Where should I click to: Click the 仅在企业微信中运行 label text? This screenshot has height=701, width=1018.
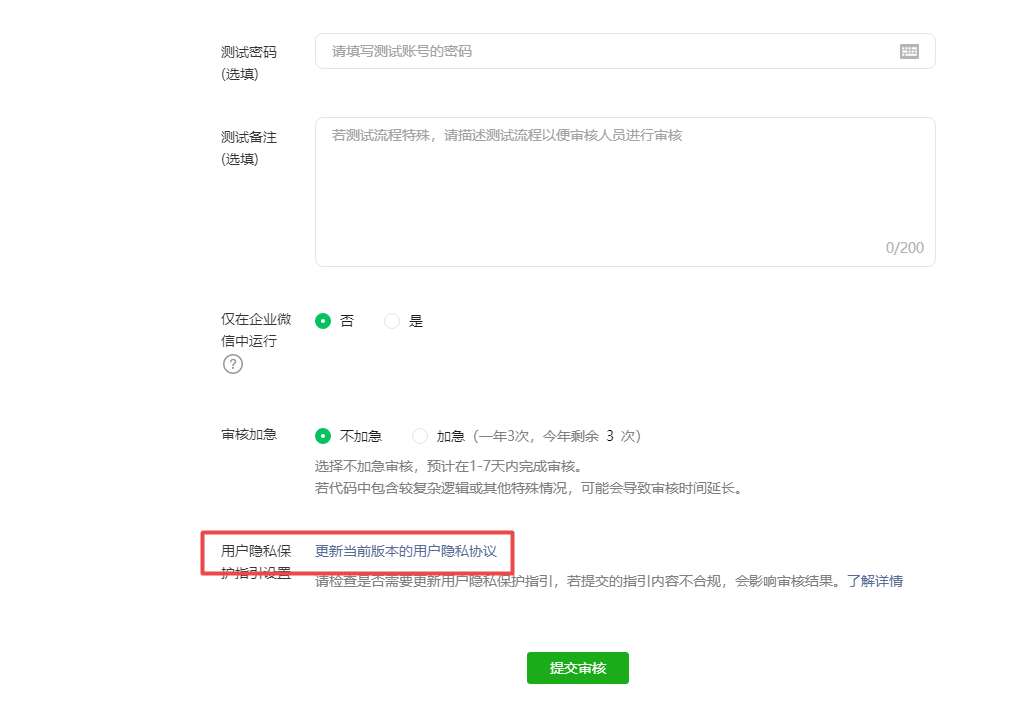point(256,330)
